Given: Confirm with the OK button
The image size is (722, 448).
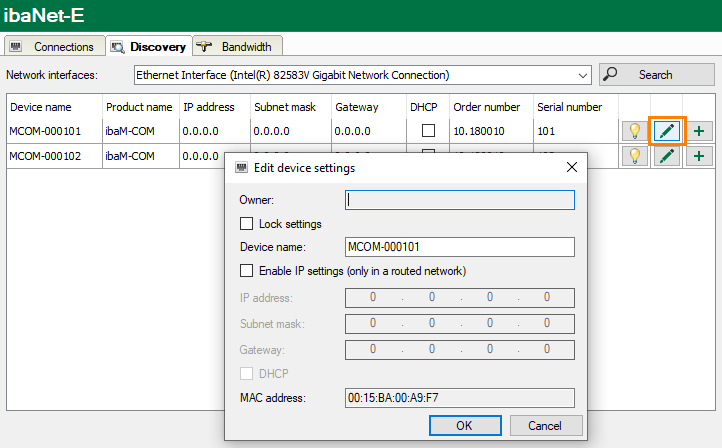Looking at the screenshot, I should click(x=464, y=425).
